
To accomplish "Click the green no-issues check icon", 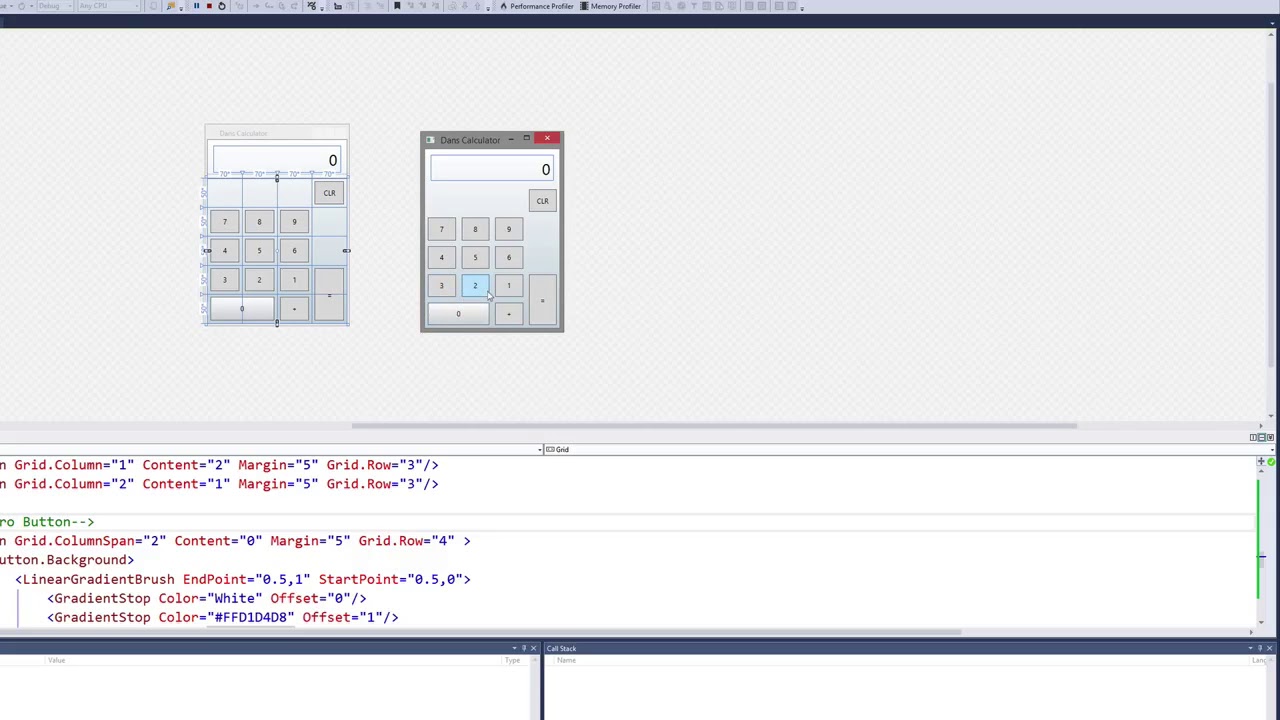I will pyautogui.click(x=1271, y=463).
